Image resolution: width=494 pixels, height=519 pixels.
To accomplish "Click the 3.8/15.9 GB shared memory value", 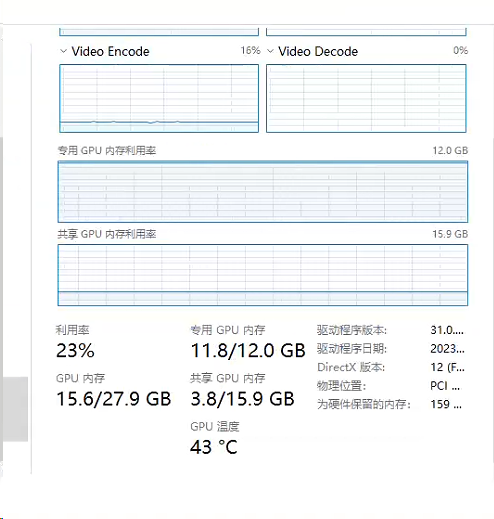I will tap(242, 399).
